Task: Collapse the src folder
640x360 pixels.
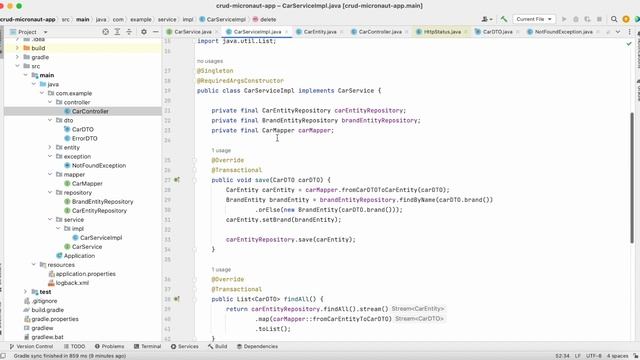Action: coord(17,66)
